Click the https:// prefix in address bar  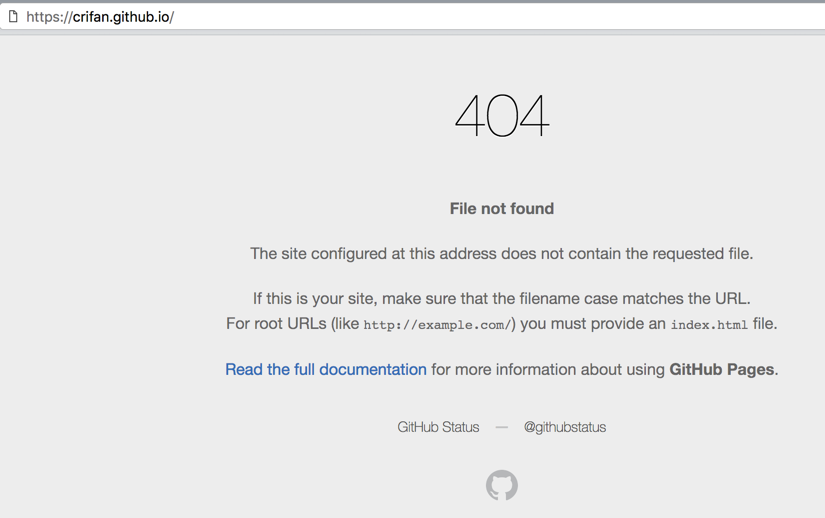[49, 17]
